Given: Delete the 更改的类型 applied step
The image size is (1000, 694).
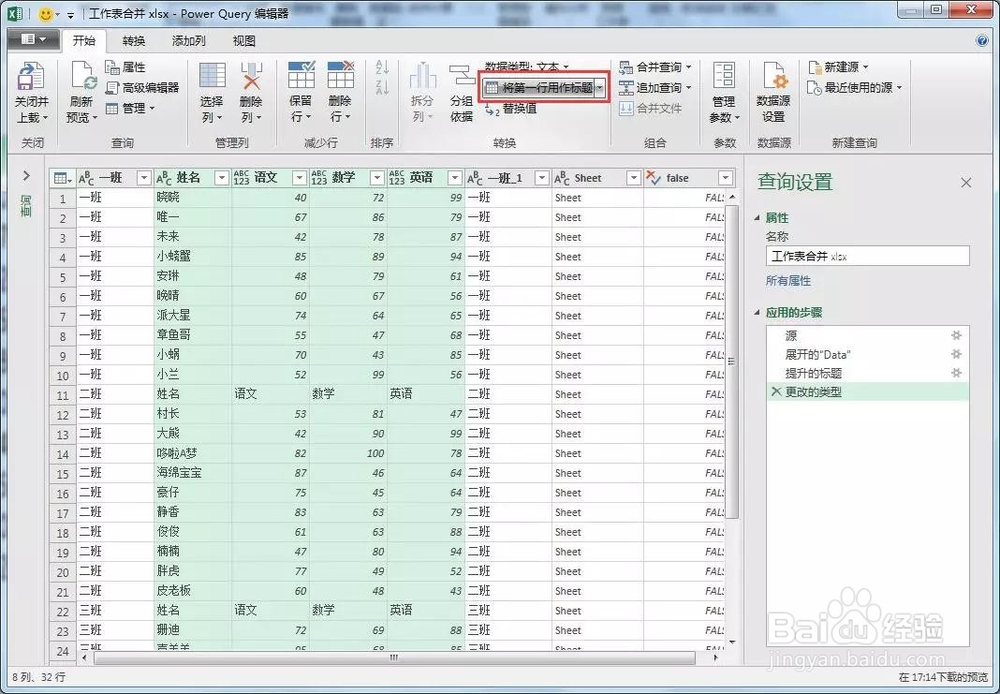Looking at the screenshot, I should coord(776,392).
